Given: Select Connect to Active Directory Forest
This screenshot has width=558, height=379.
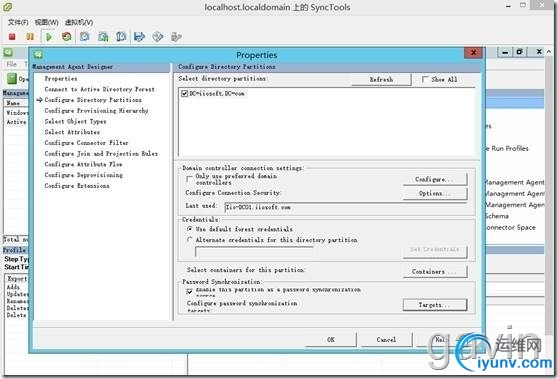Looking at the screenshot, I should pyautogui.click(x=100, y=89).
